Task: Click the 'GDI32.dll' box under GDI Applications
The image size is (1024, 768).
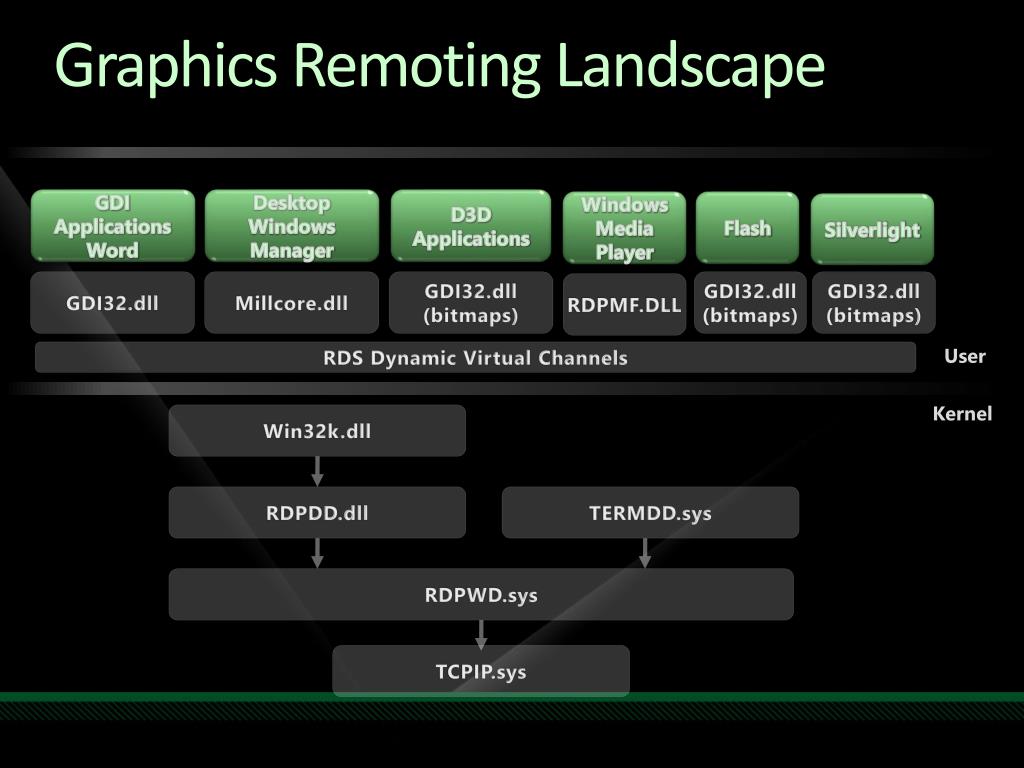Action: coord(112,303)
